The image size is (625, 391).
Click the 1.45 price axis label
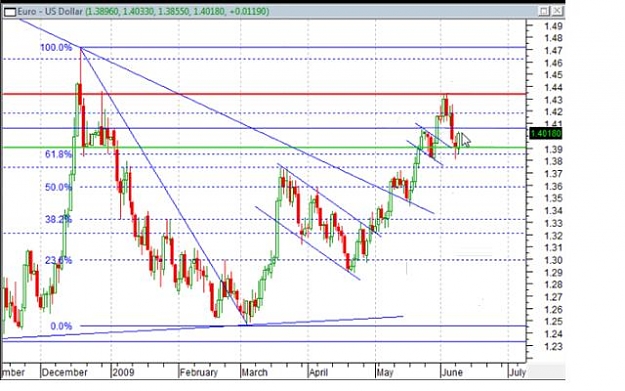553,75
